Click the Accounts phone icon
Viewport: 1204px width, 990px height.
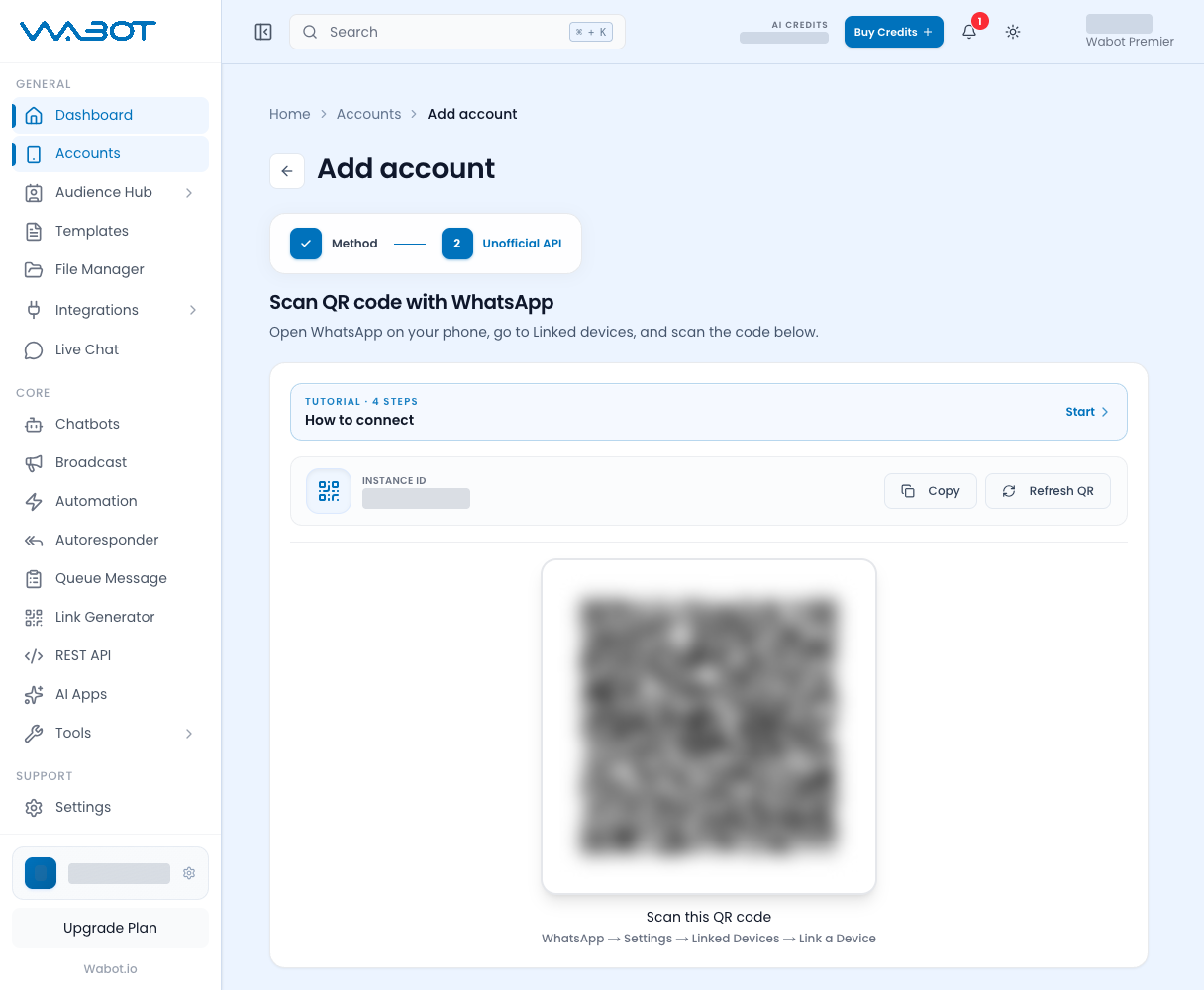pyautogui.click(x=34, y=153)
